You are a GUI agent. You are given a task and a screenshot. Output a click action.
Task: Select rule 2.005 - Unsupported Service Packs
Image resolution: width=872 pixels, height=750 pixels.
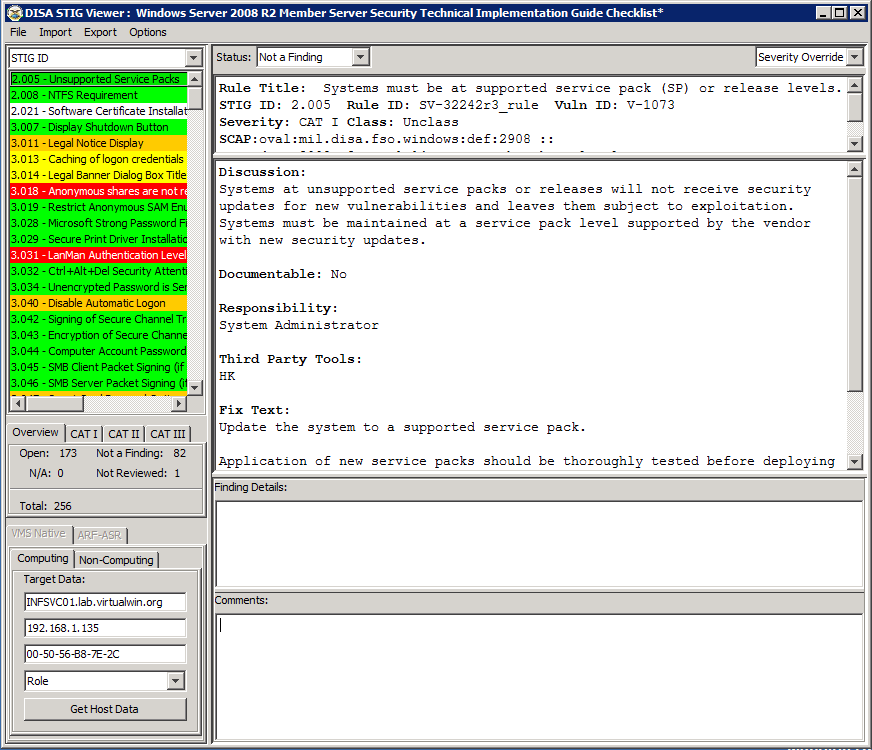click(98, 79)
